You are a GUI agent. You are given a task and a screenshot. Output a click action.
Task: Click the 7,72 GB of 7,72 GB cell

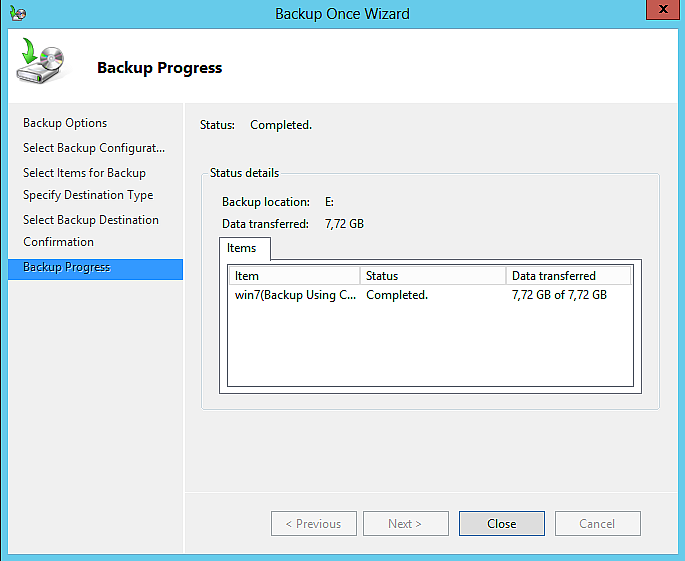pos(560,295)
